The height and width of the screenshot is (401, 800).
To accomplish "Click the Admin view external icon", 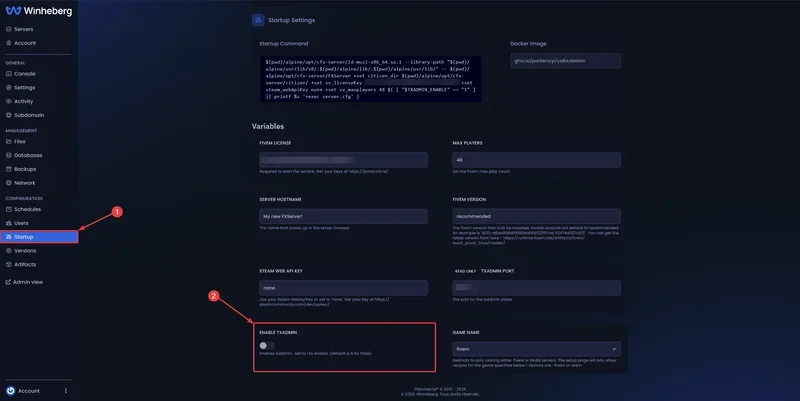I will tap(8, 282).
